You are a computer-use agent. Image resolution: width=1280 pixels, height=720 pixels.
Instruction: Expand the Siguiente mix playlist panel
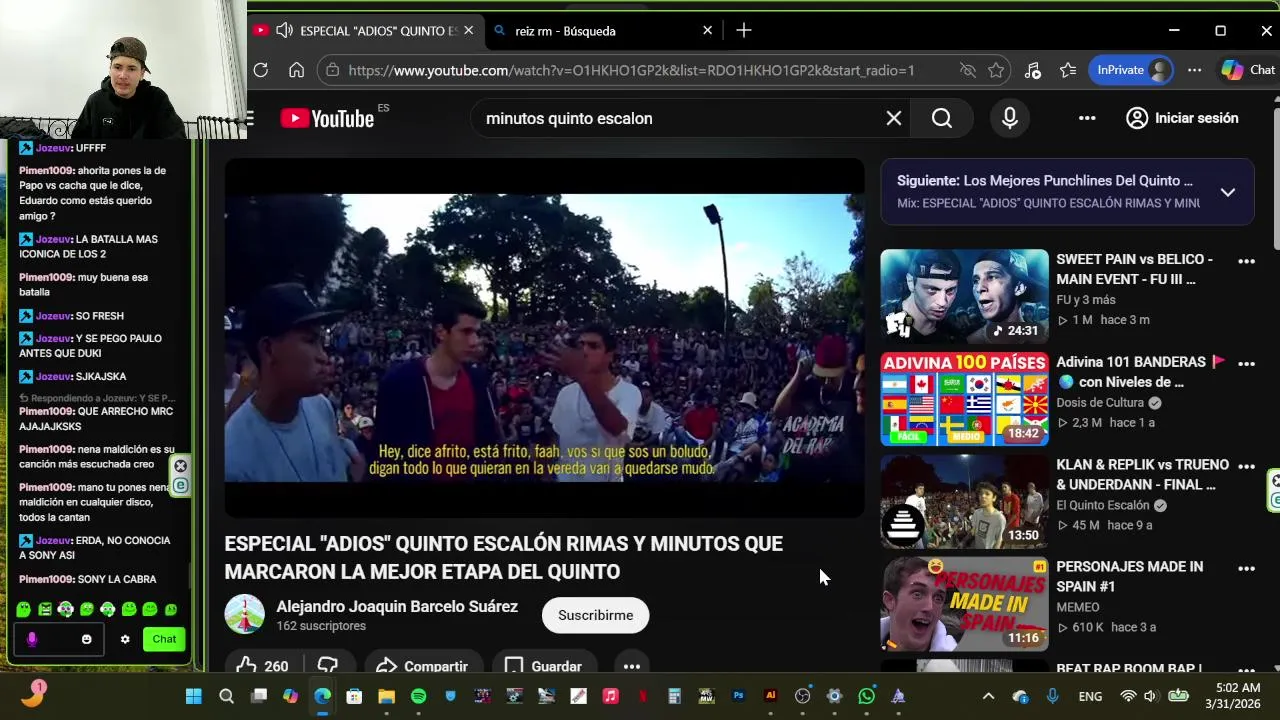(x=1228, y=192)
